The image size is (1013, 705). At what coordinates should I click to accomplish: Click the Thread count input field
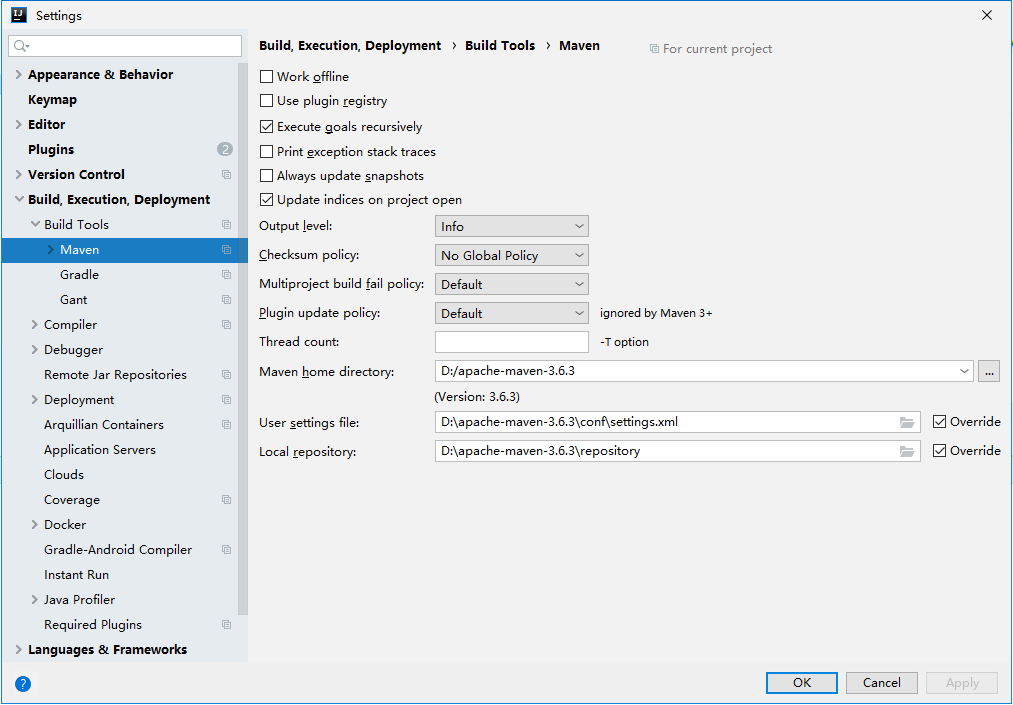[512, 342]
